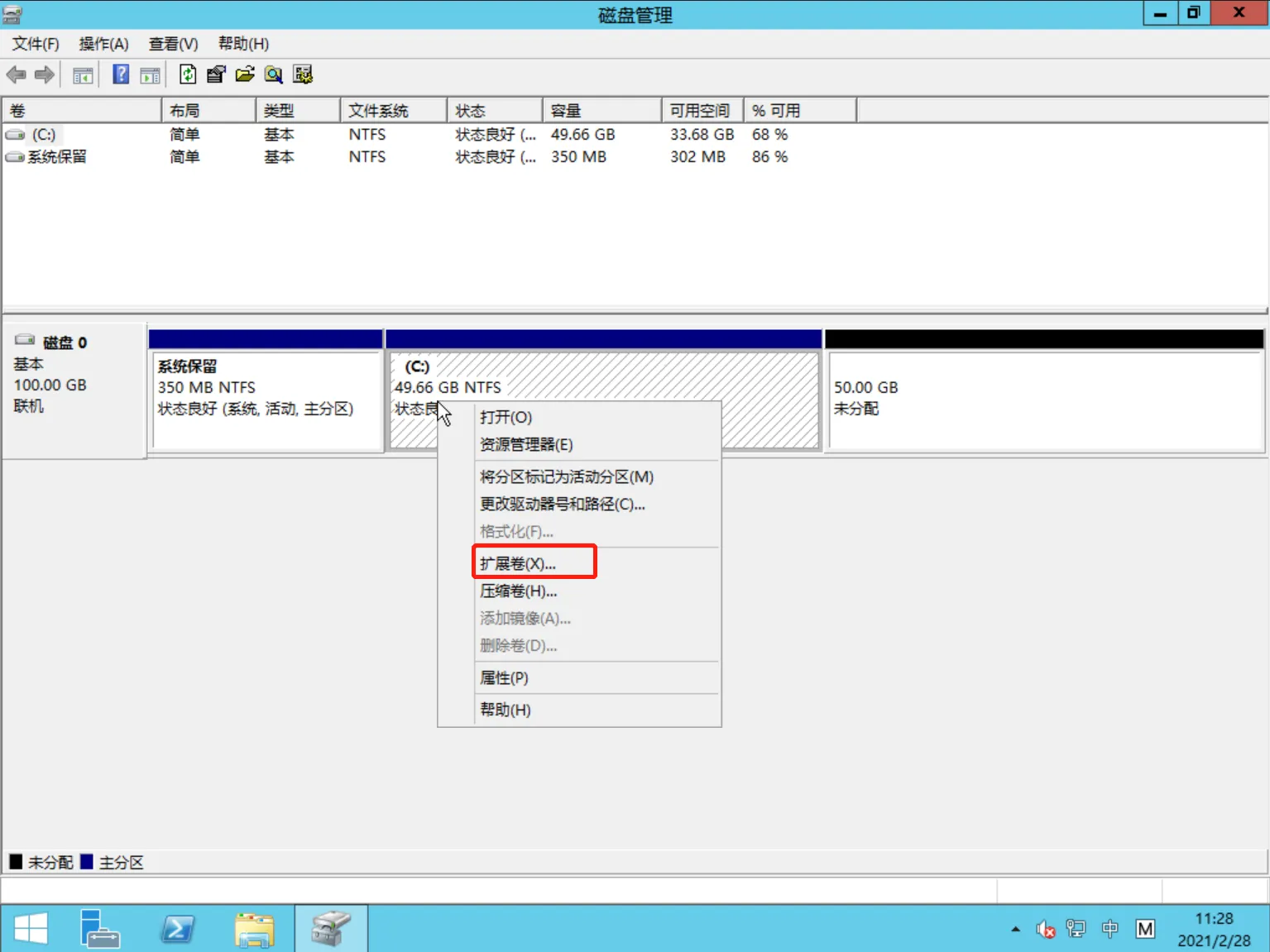Click the magnifier search toolbar icon
1270x952 pixels.
[x=273, y=74]
